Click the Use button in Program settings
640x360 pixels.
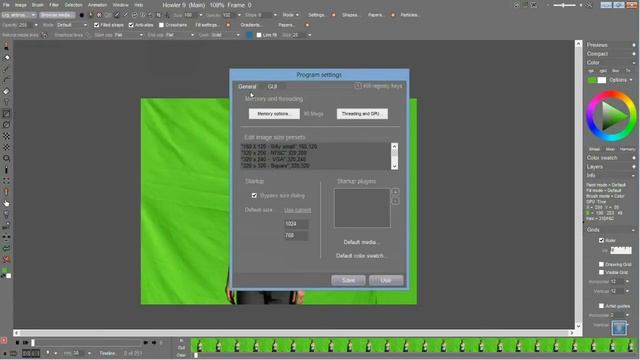(x=386, y=280)
